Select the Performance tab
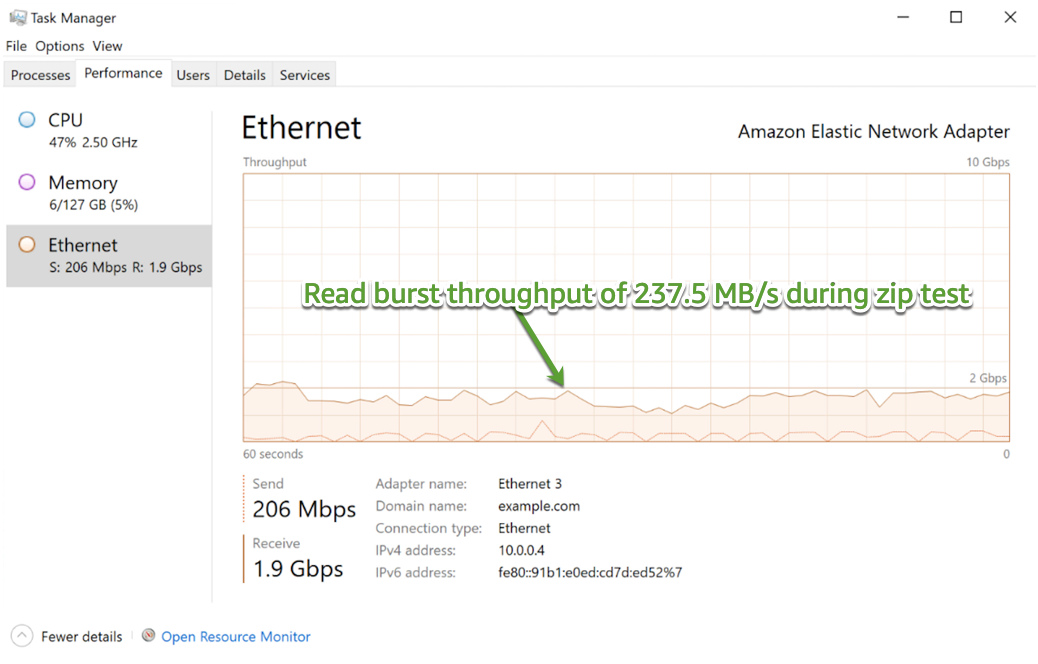The image size is (1038, 664). pyautogui.click(x=123, y=74)
